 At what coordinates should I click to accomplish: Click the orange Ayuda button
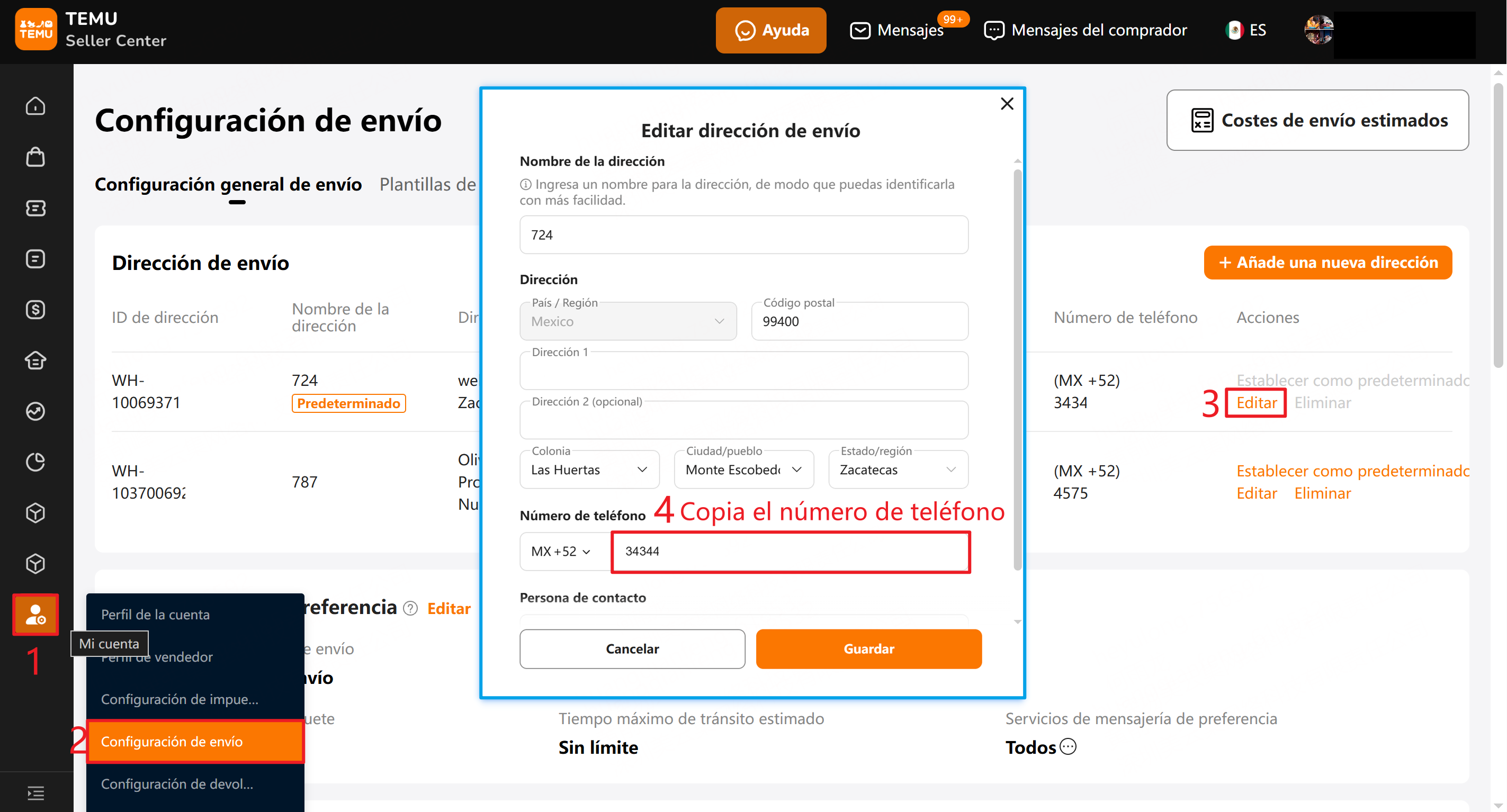(770, 30)
